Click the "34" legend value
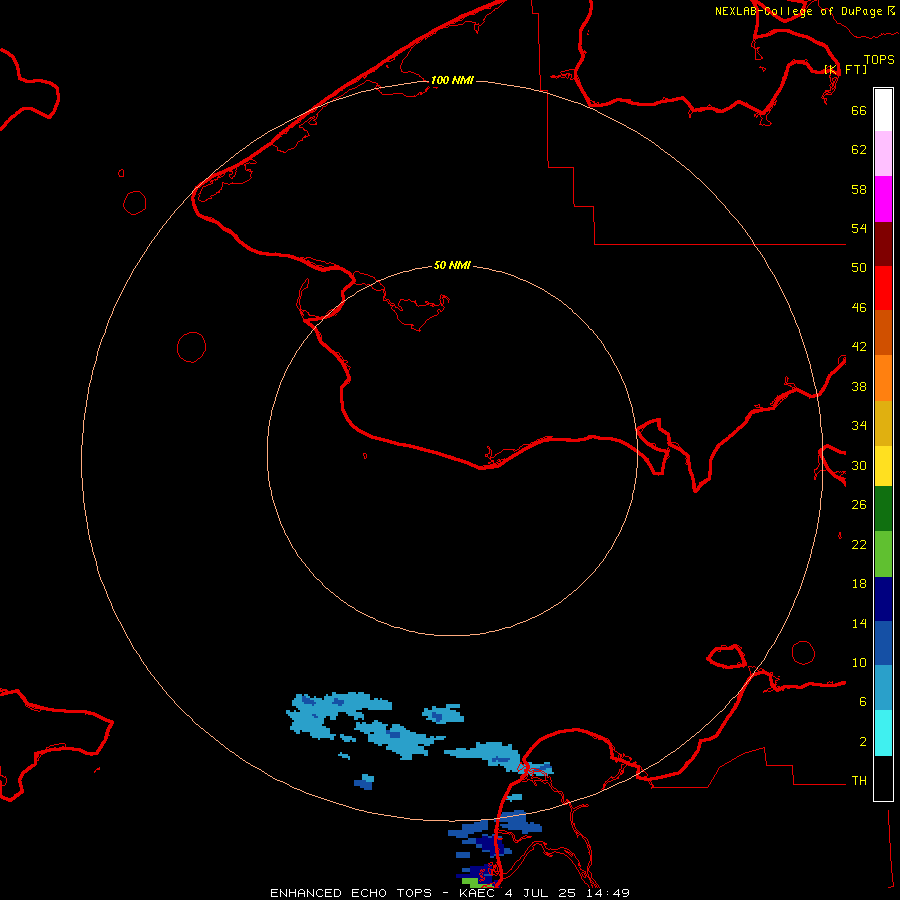 [x=859, y=425]
